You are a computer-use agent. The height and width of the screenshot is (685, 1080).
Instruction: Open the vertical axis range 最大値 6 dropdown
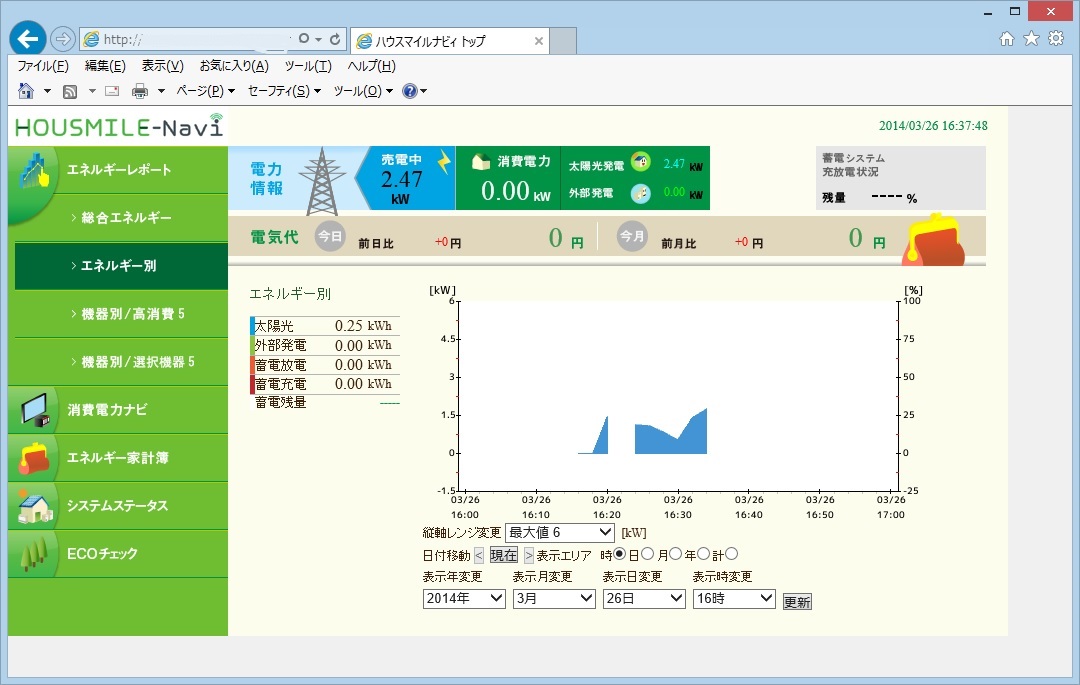[559, 533]
